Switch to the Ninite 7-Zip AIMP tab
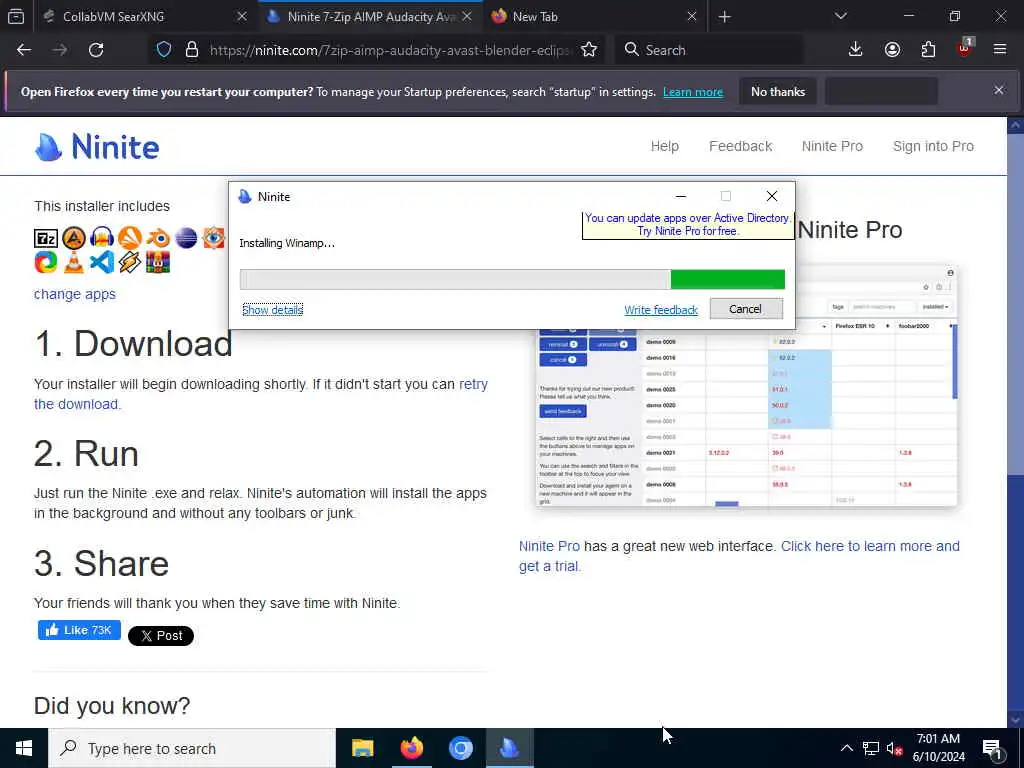The height and width of the screenshot is (768, 1024). [370, 17]
